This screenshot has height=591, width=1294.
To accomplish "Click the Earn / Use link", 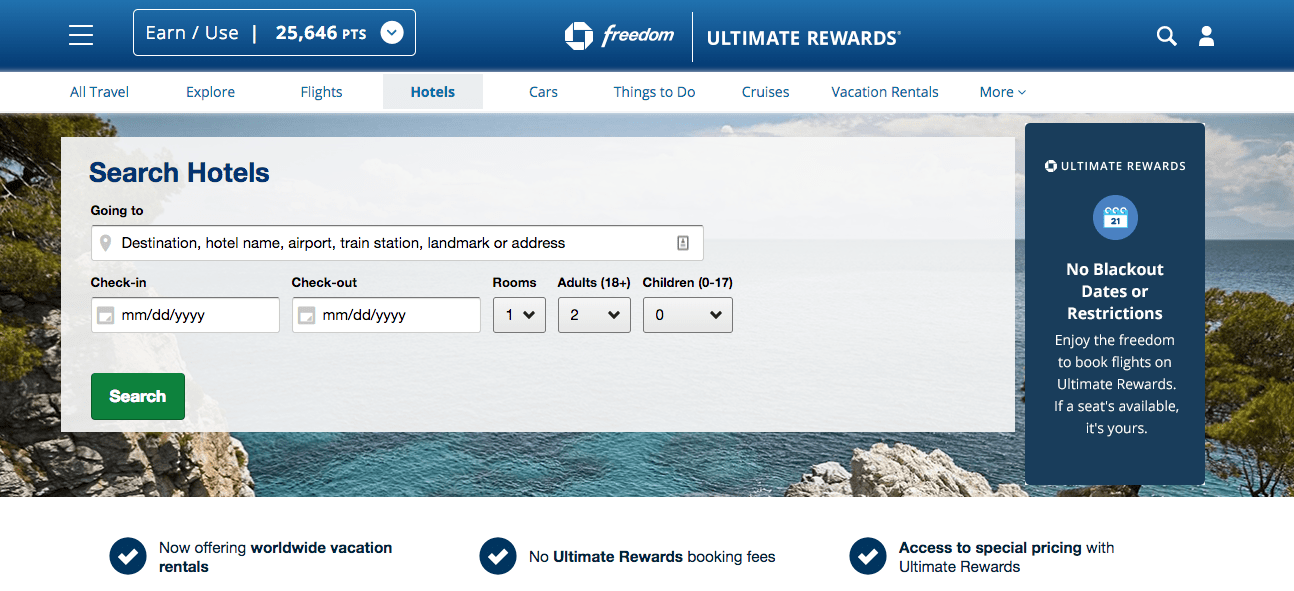I will pos(191,32).
